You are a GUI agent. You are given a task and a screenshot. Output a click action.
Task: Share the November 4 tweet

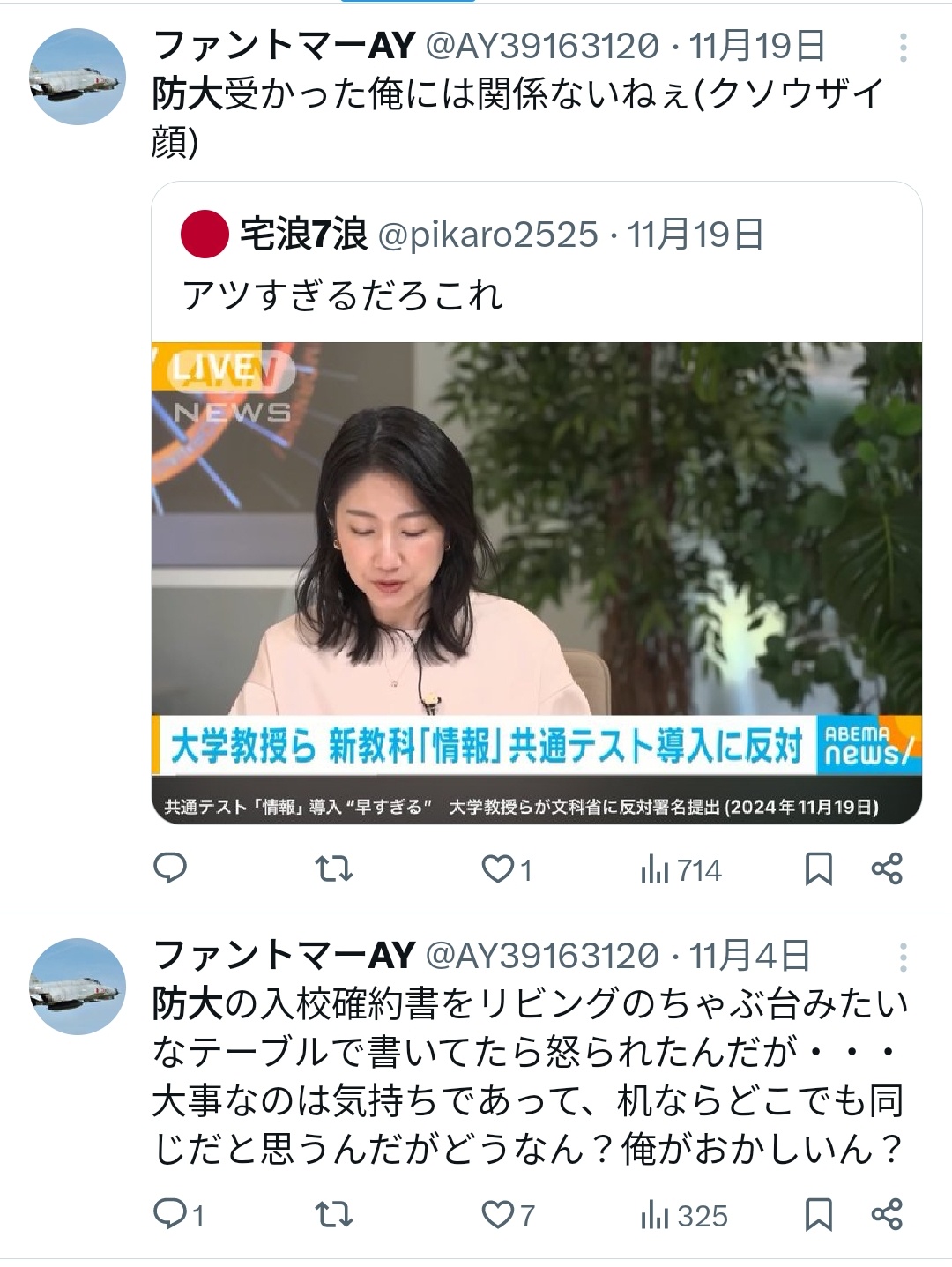(887, 1214)
